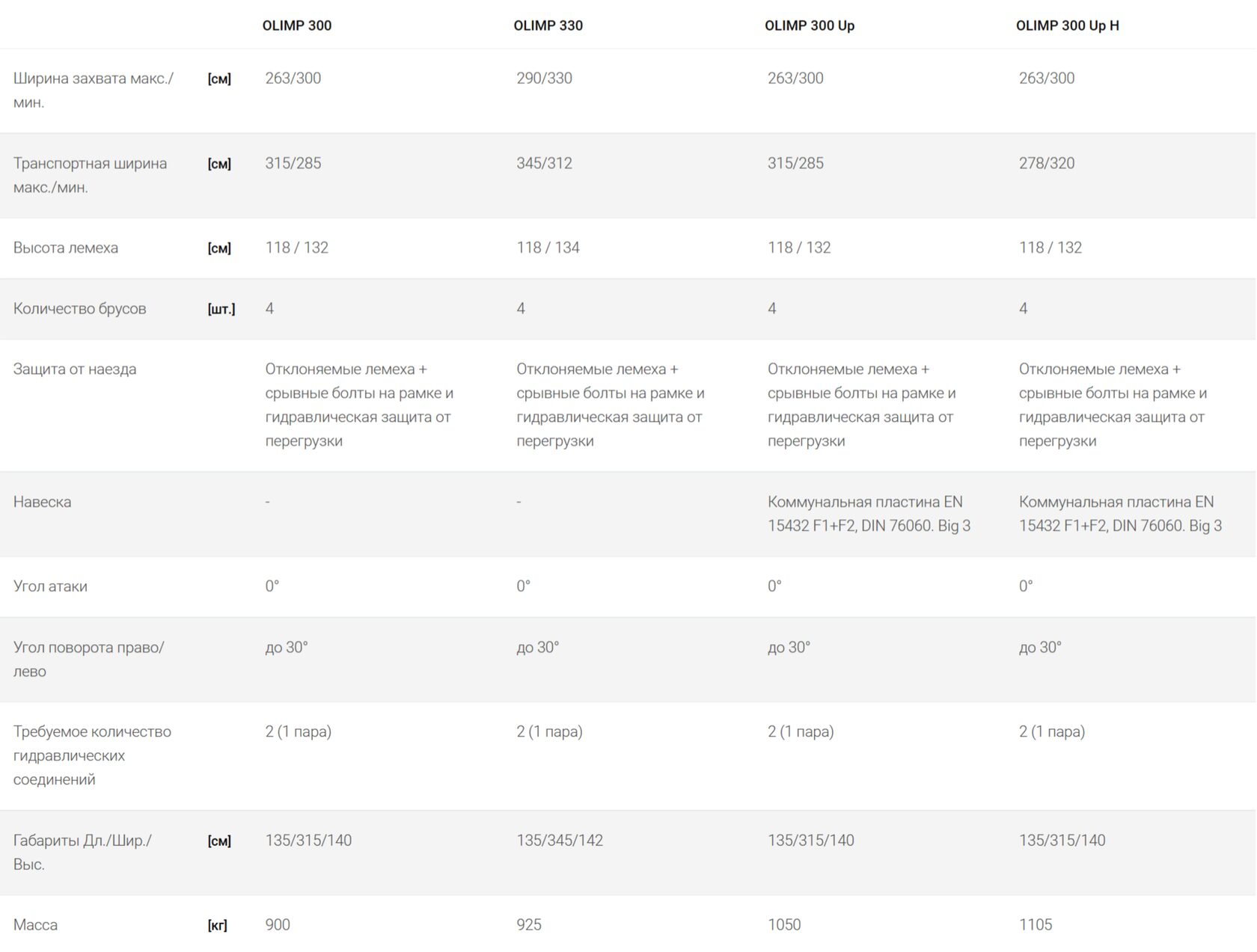The height and width of the screenshot is (952, 1257).
Task: Click the "Масса" row label
Action: coord(35,925)
